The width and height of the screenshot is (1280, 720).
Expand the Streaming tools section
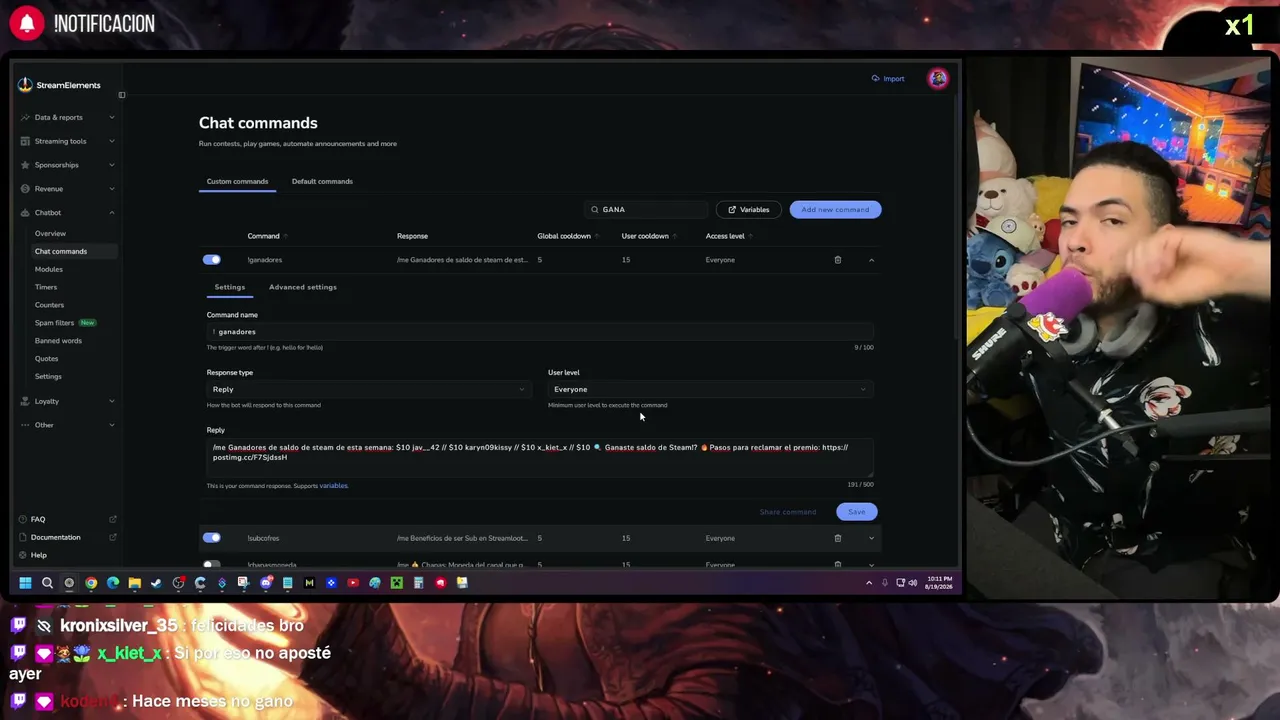coord(68,141)
